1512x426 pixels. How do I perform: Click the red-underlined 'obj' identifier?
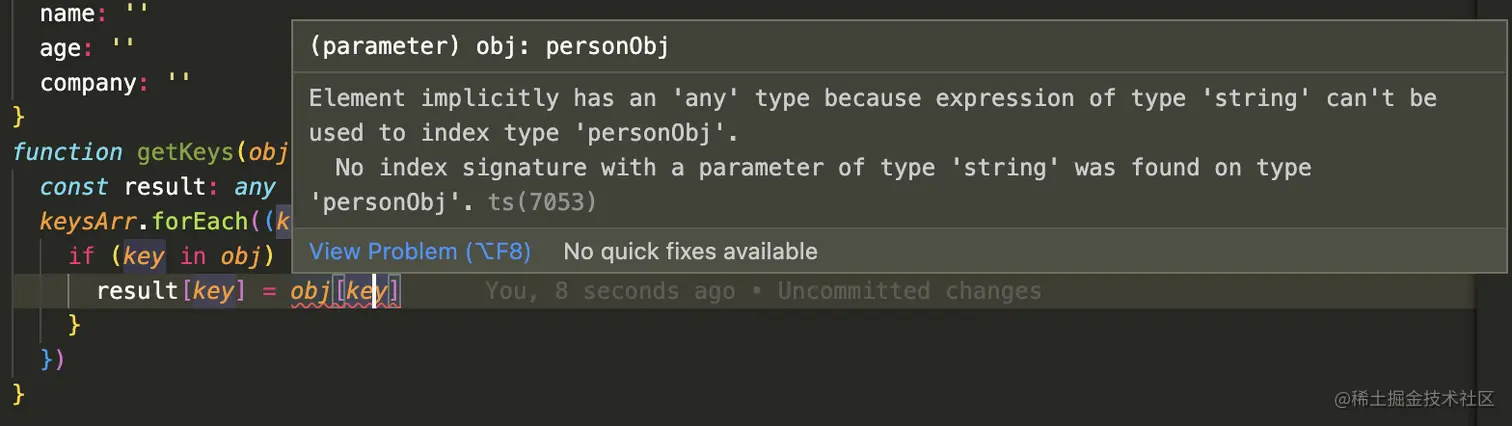coord(311,291)
